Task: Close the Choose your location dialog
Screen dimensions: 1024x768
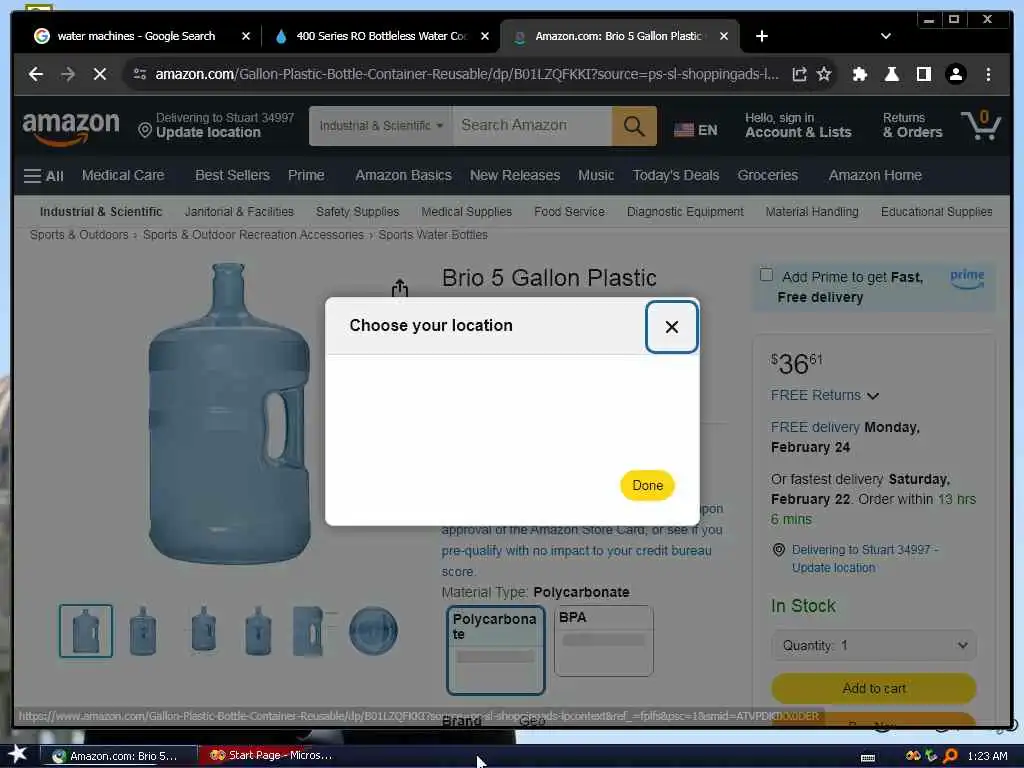Action: pyautogui.click(x=671, y=327)
